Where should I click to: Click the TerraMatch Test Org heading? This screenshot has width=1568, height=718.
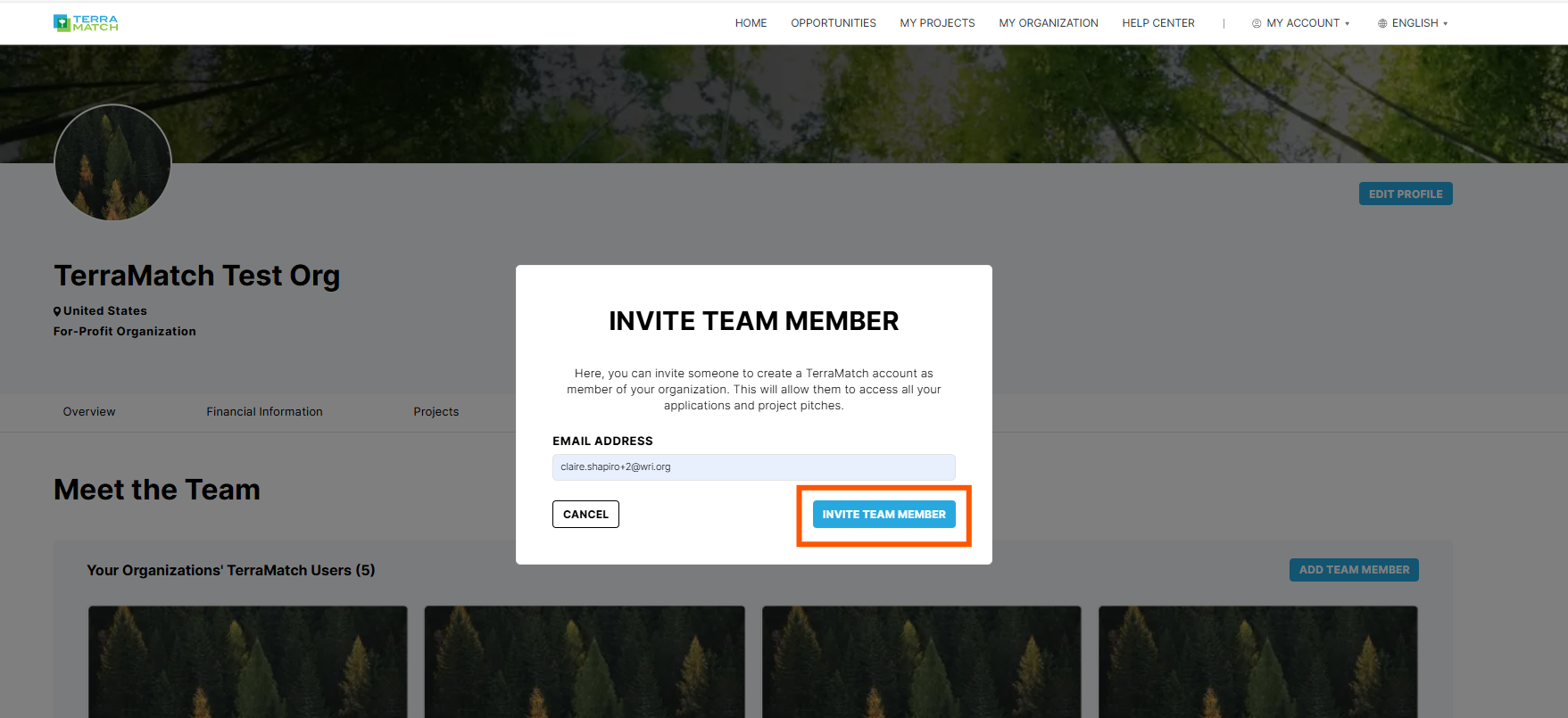coord(196,276)
